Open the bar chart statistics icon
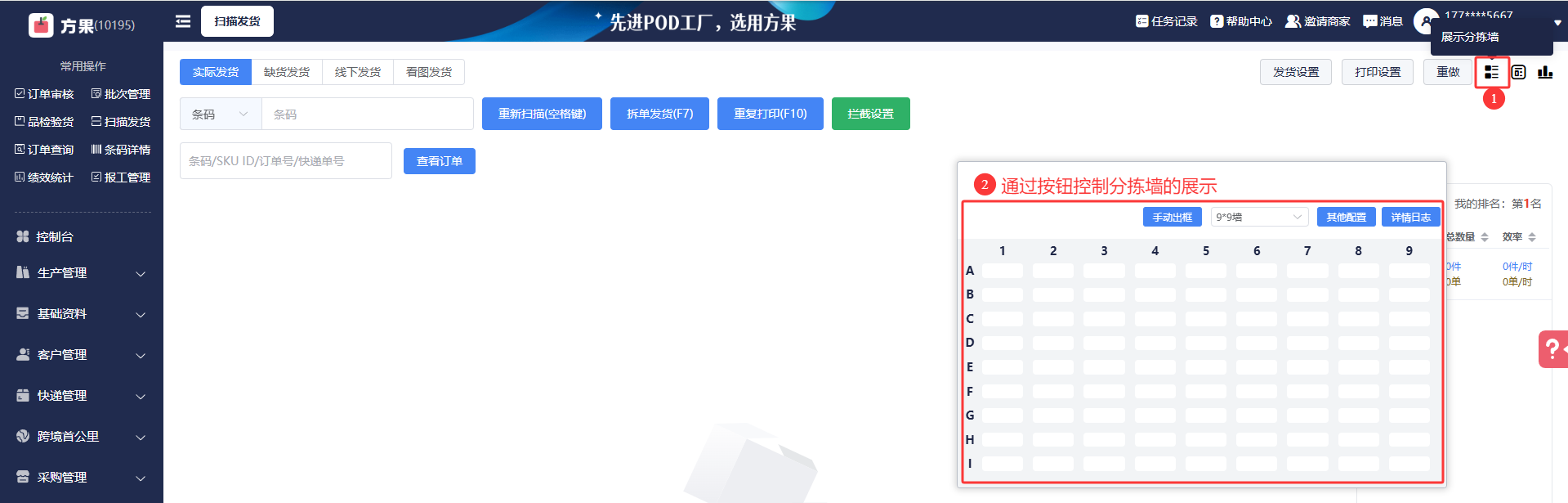1568x503 pixels. 1544,72
